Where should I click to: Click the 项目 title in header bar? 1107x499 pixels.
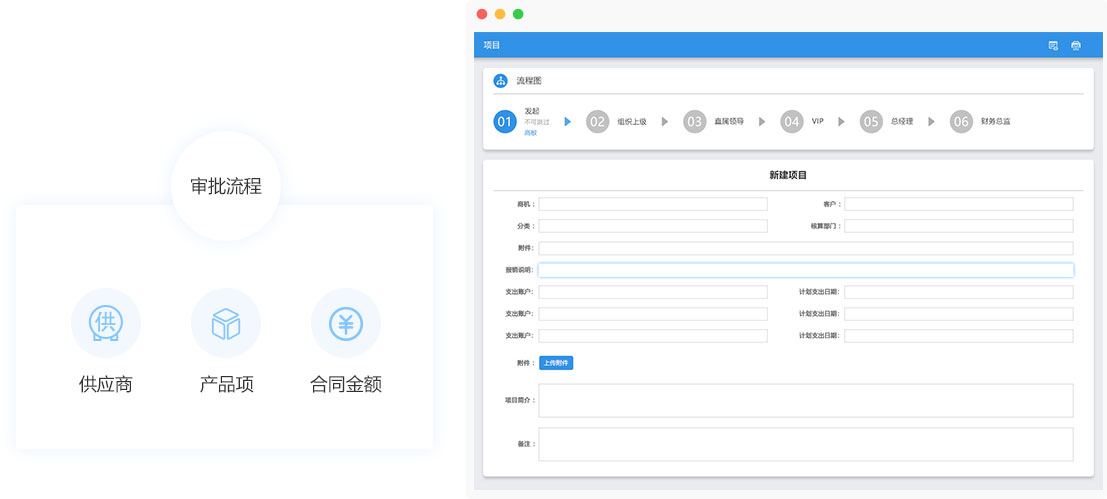point(491,45)
